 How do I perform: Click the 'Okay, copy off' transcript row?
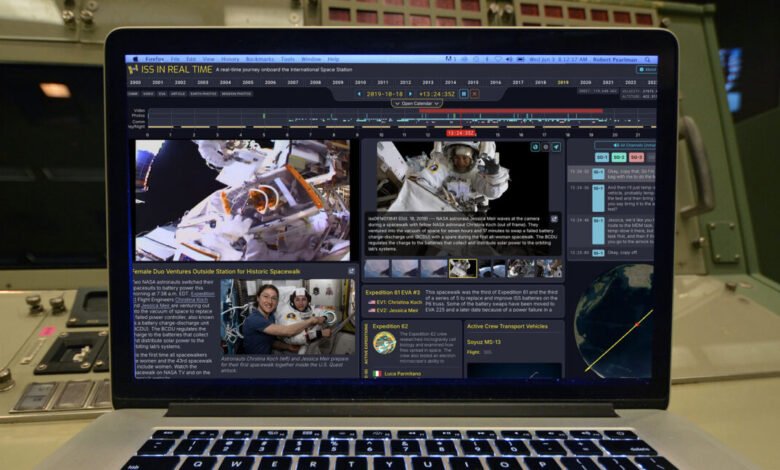612,253
